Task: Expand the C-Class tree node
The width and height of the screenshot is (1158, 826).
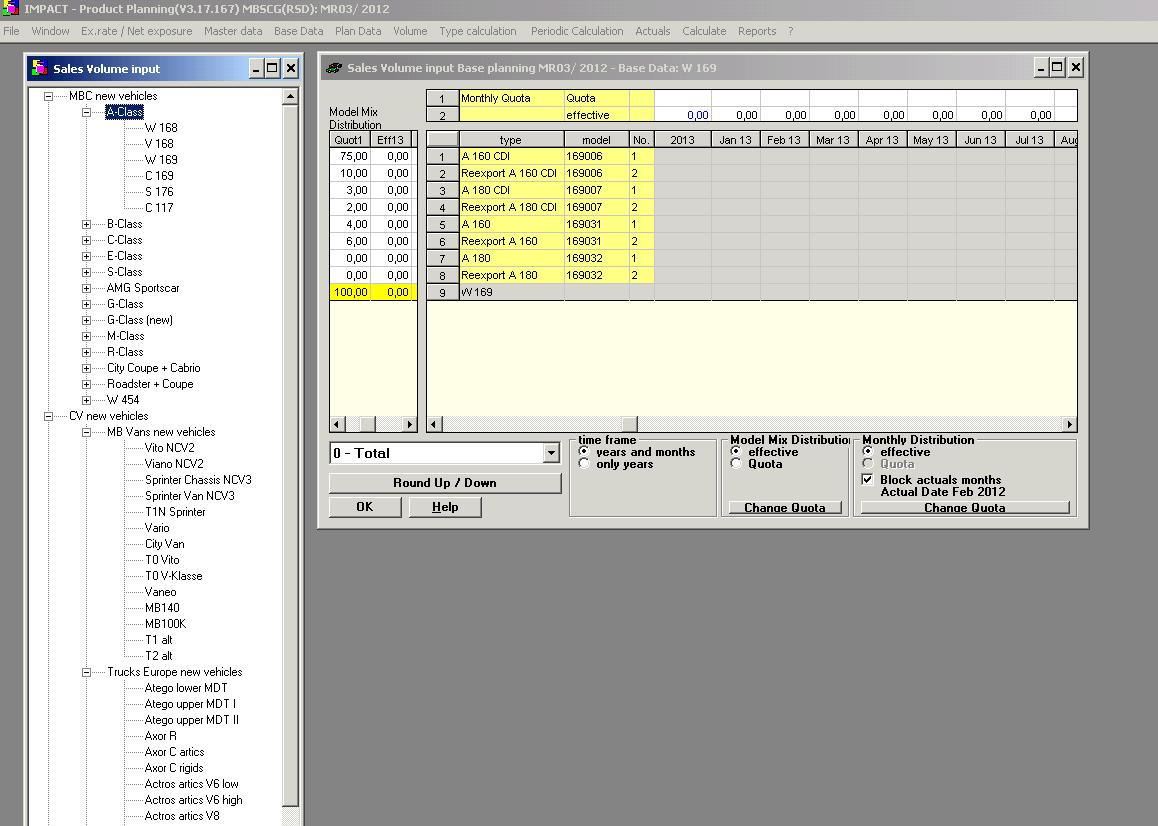Action: pos(86,240)
